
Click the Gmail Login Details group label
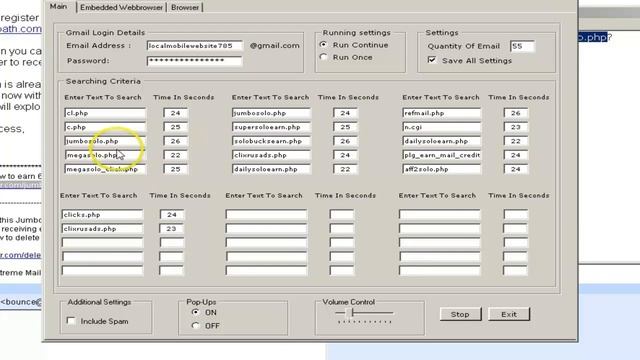105,33
